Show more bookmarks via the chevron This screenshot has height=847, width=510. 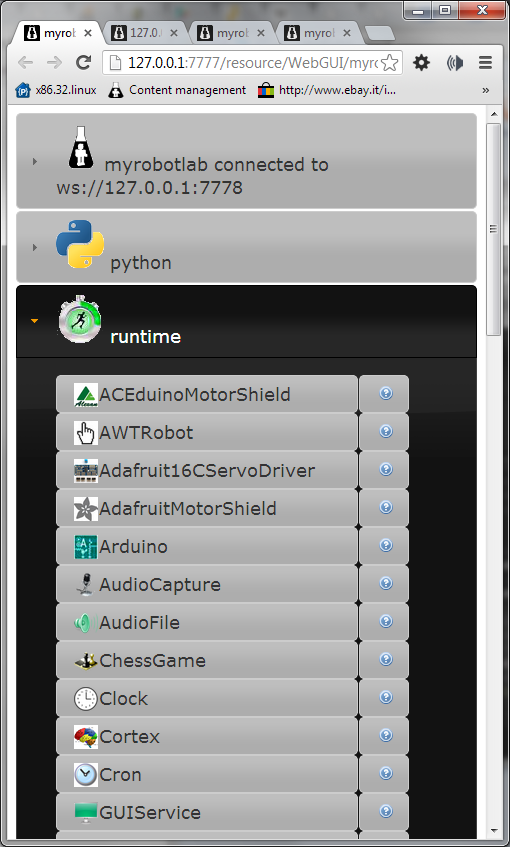tap(485, 90)
